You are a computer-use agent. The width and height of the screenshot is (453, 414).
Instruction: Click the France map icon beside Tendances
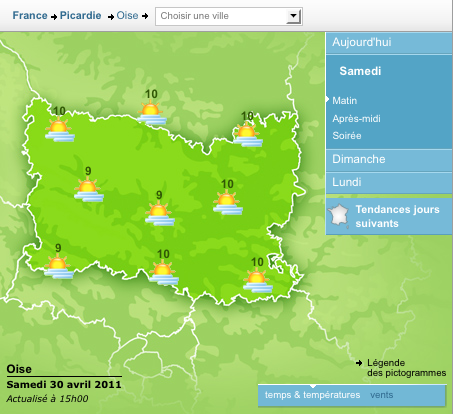coord(338,216)
